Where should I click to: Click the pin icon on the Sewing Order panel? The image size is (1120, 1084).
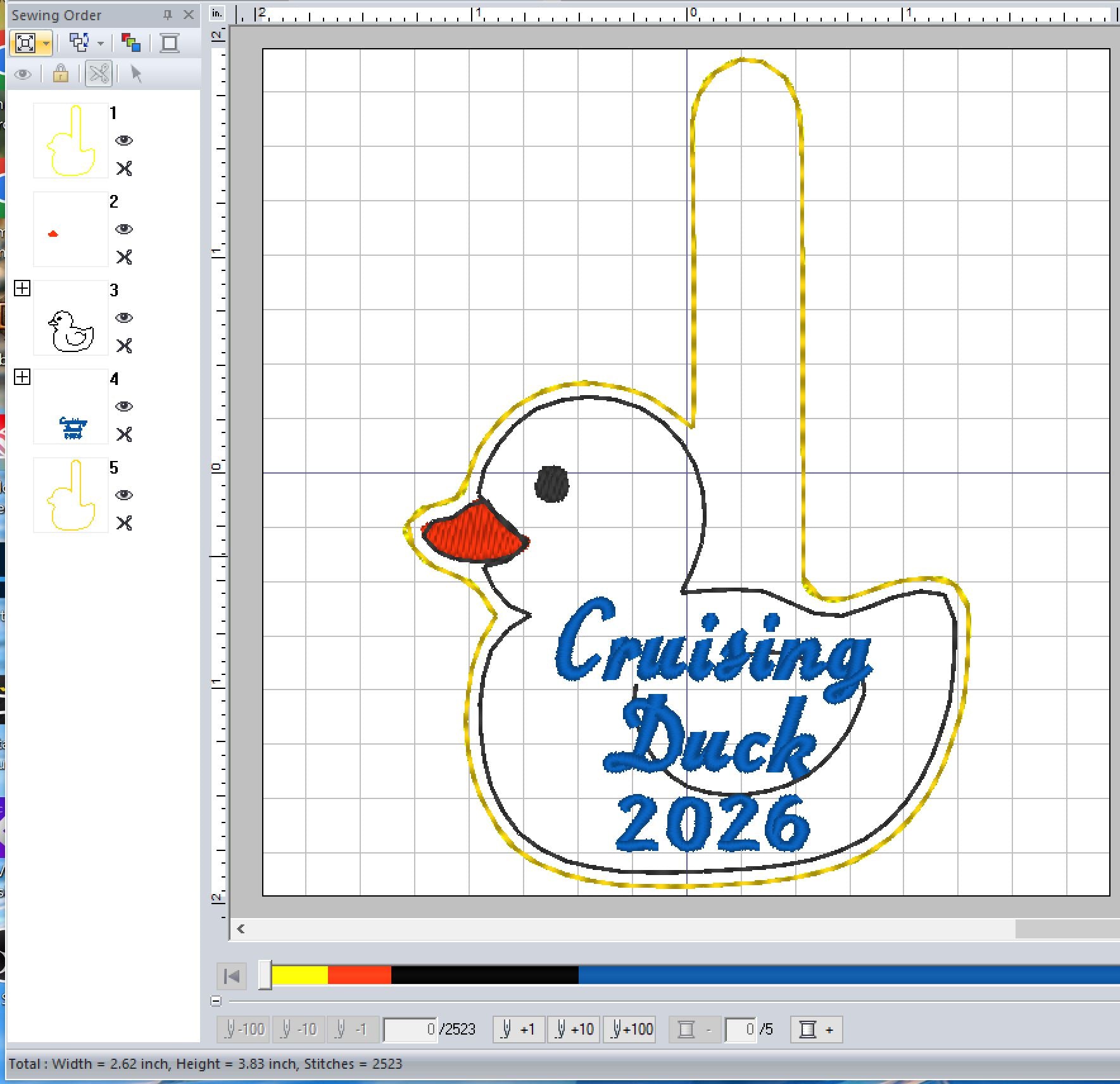coord(168,15)
